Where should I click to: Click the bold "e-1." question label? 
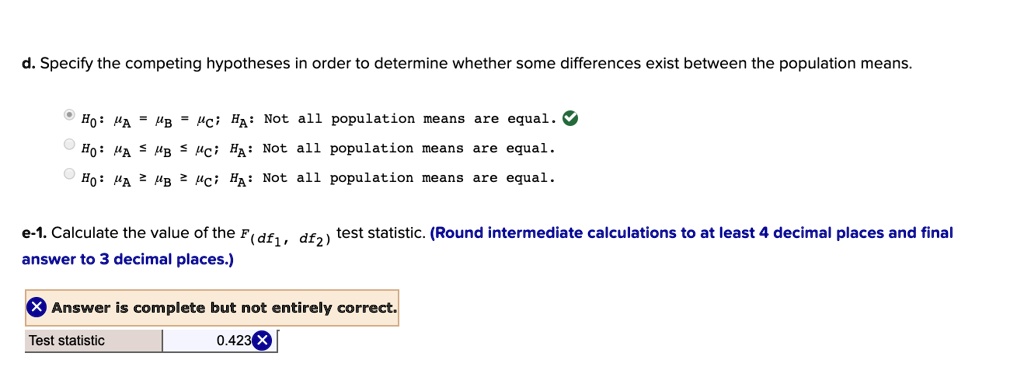coord(35,233)
